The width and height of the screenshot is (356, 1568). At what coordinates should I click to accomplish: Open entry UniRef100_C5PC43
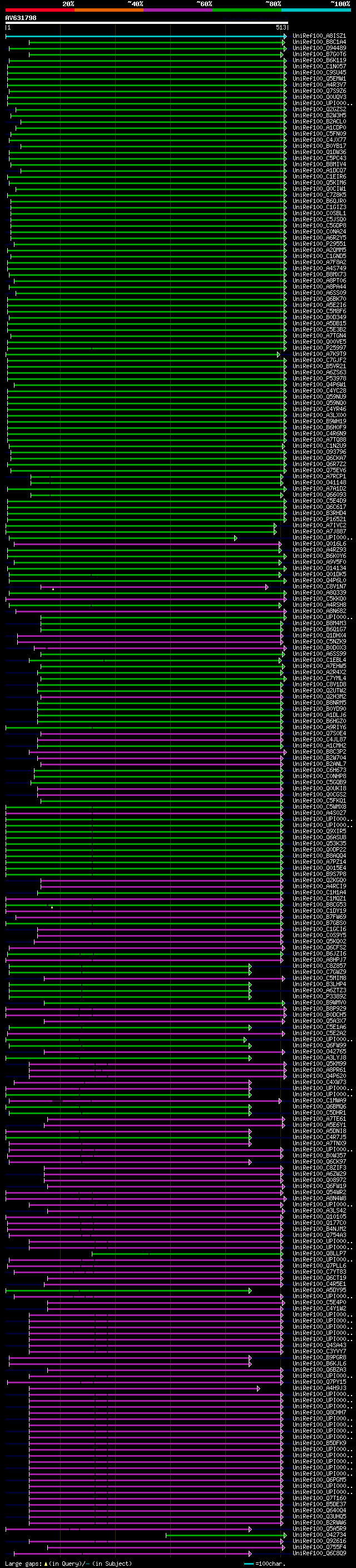(x=319, y=159)
